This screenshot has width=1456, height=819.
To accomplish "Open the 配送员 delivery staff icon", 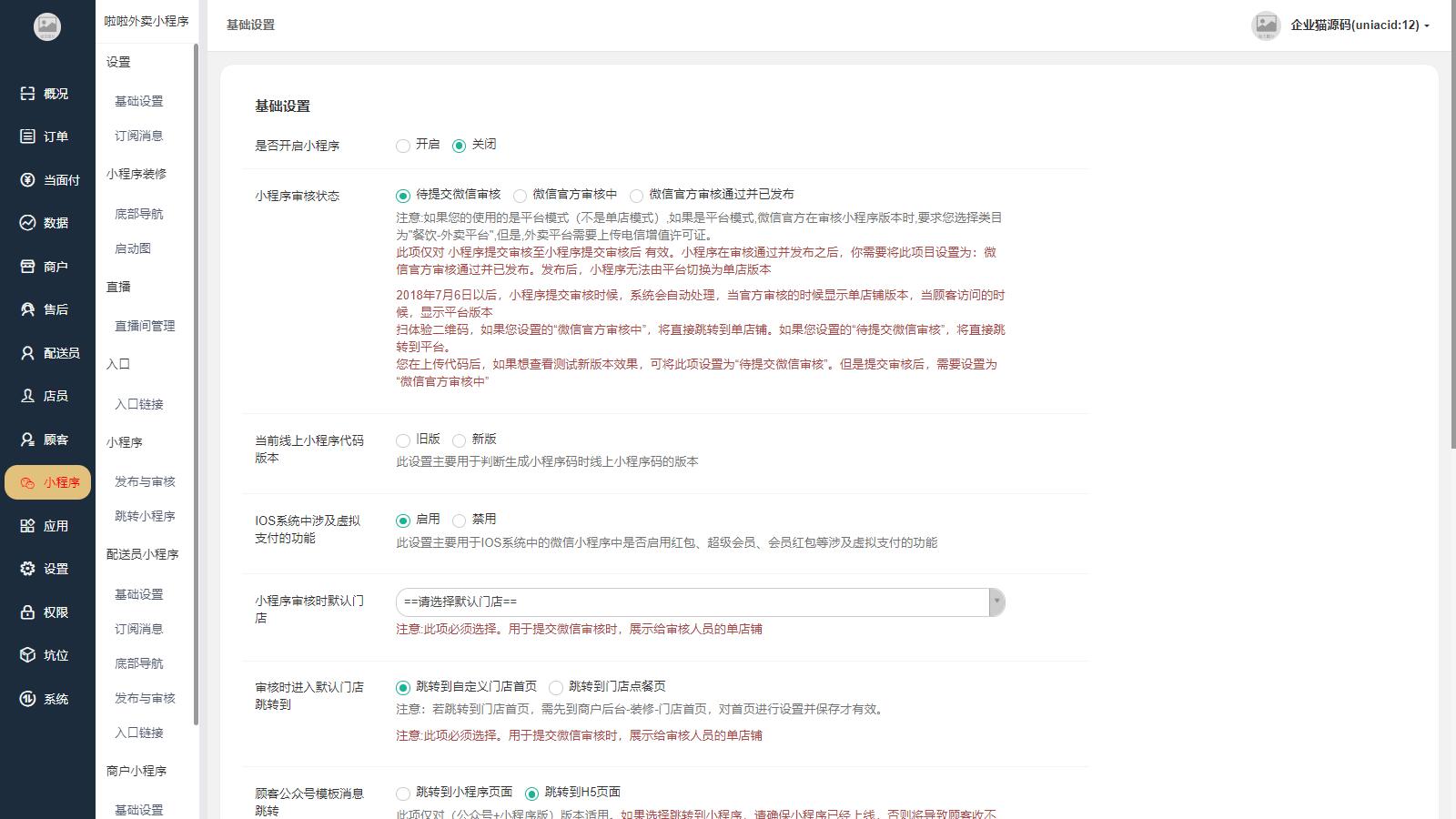I will coord(27,353).
